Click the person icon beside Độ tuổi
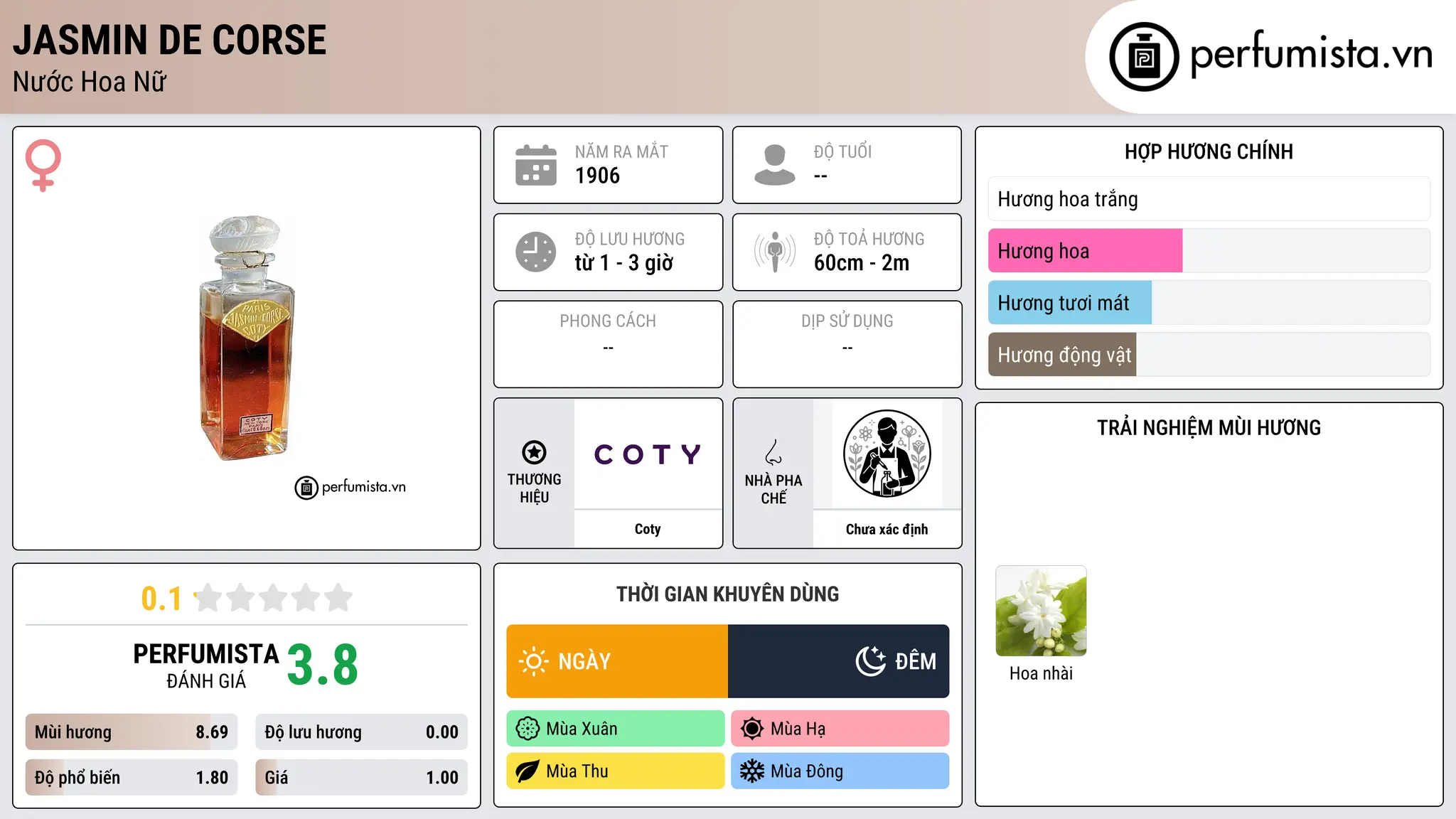 pyautogui.click(x=775, y=165)
